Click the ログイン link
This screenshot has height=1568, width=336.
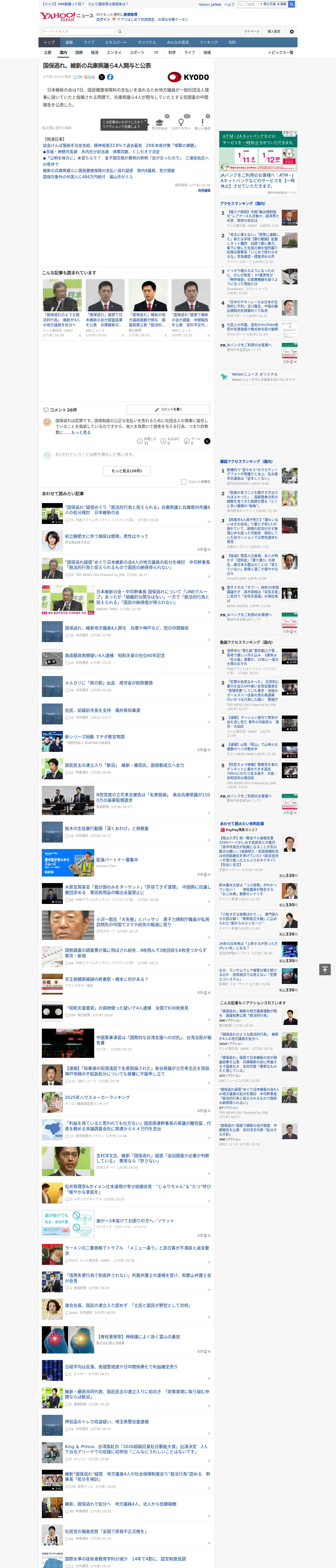coord(103,20)
